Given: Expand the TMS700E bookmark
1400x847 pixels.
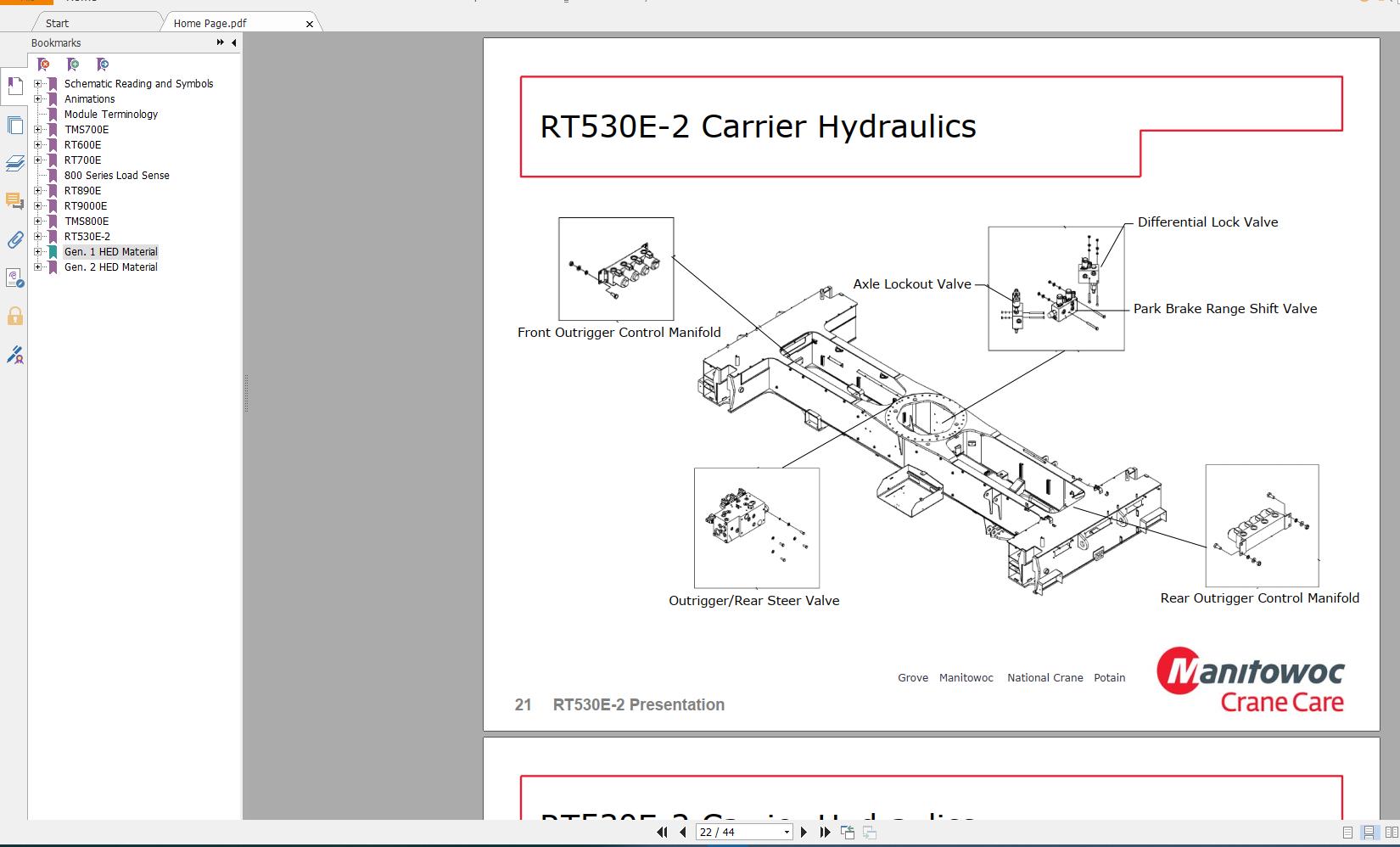Looking at the screenshot, I should pyautogui.click(x=40, y=129).
